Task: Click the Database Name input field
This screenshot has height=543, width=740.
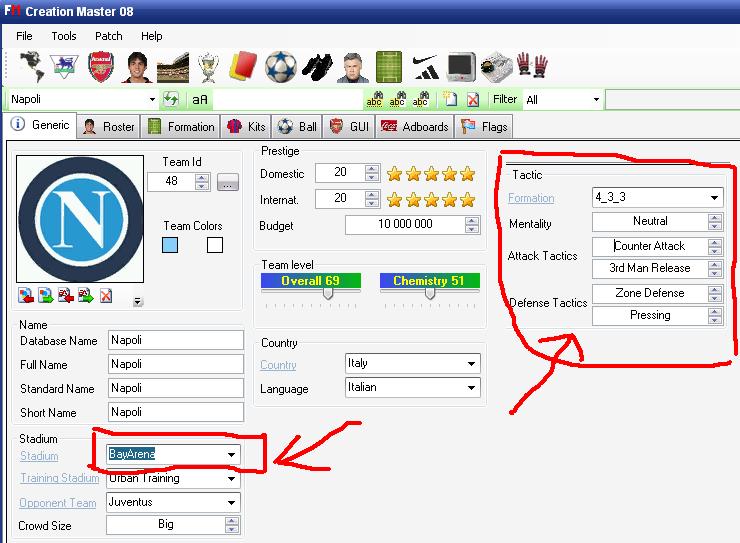Action: (176, 340)
